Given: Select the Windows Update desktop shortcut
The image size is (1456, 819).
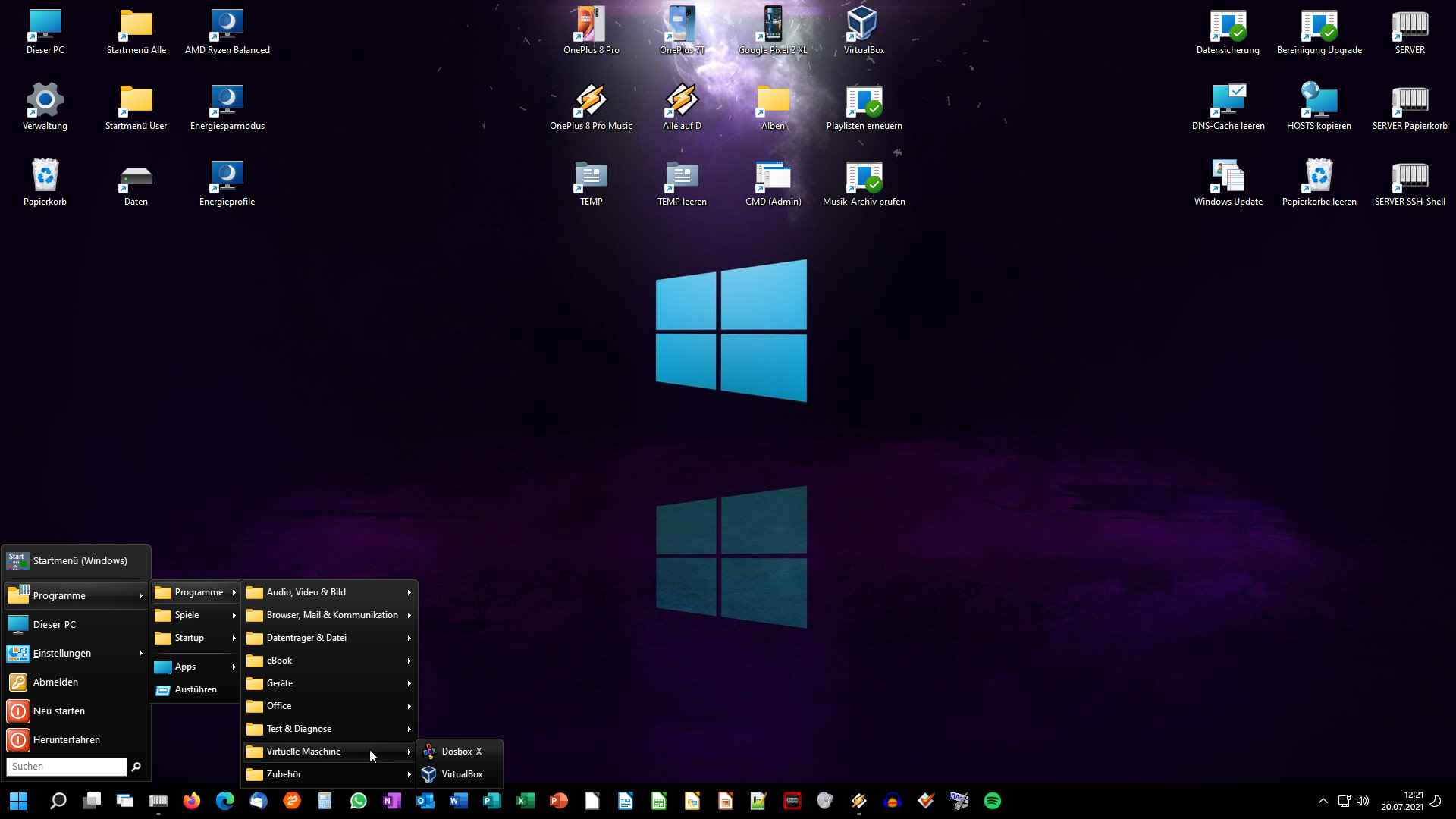Looking at the screenshot, I should tap(1228, 184).
